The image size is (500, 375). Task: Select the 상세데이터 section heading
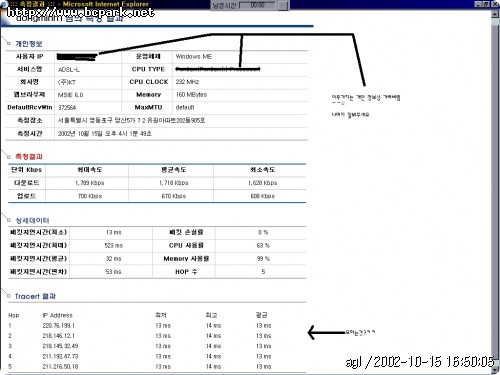coord(32,220)
